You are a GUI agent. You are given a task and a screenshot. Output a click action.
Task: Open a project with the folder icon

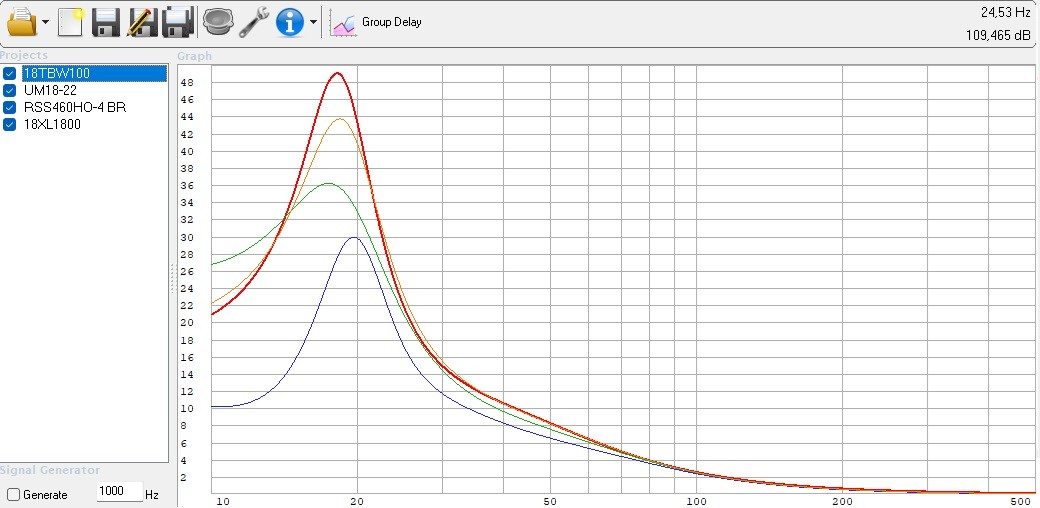coord(22,21)
